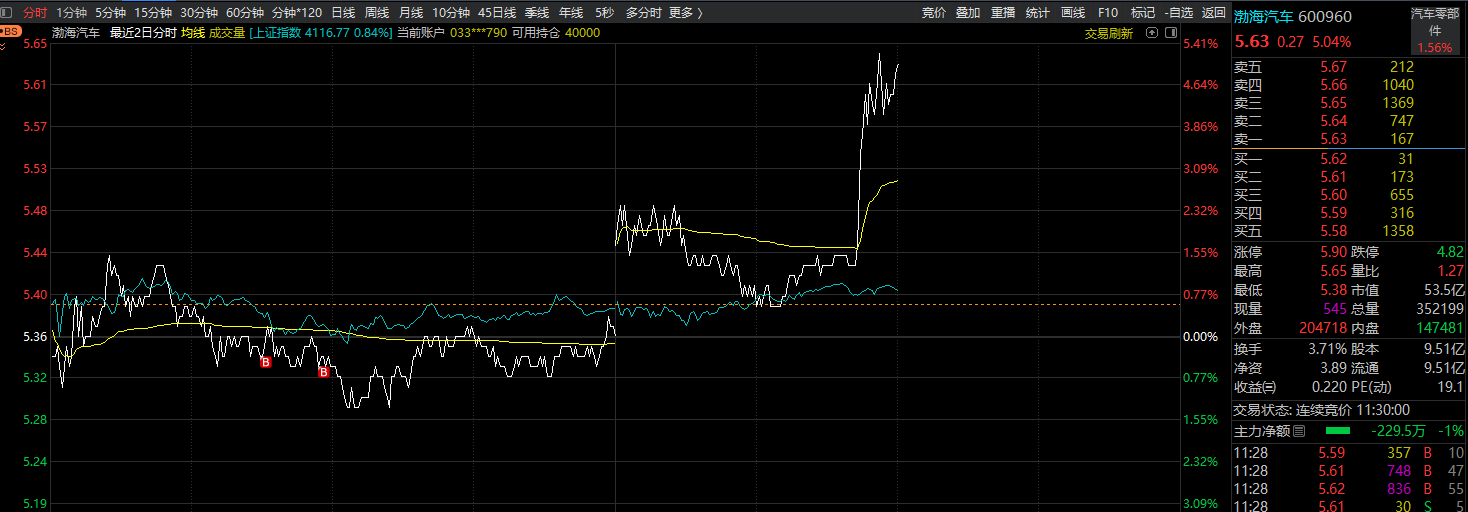Switch to 60分钟 chart
The height and width of the screenshot is (512, 1468).
pyautogui.click(x=245, y=13)
